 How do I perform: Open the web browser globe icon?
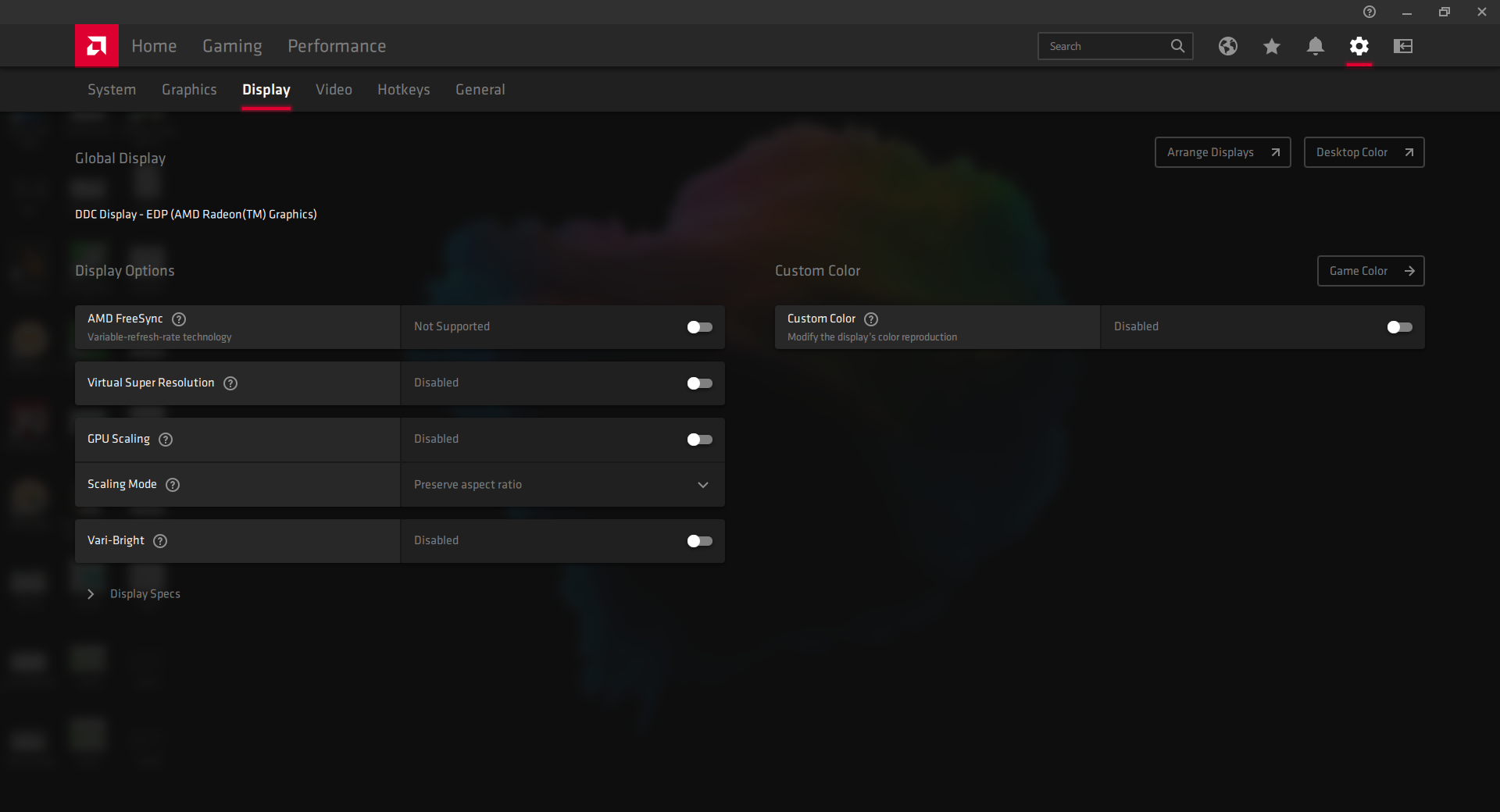tap(1228, 46)
